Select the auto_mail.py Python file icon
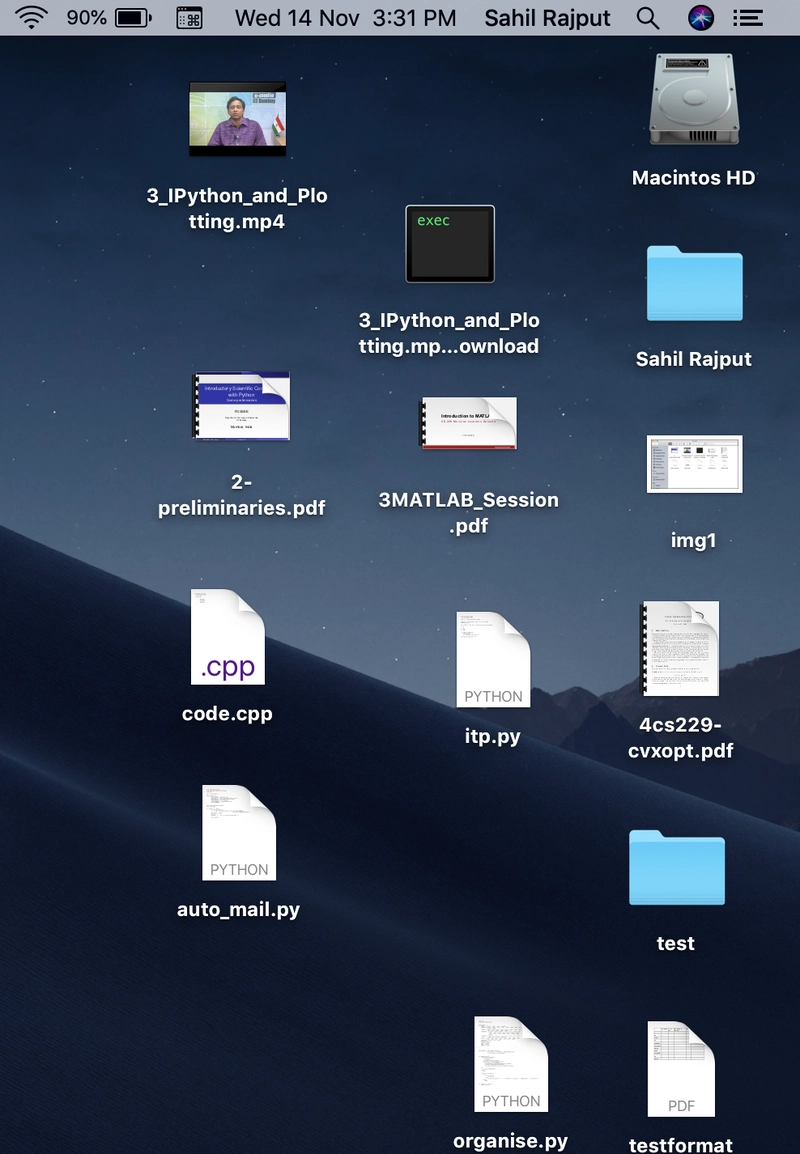 click(239, 832)
